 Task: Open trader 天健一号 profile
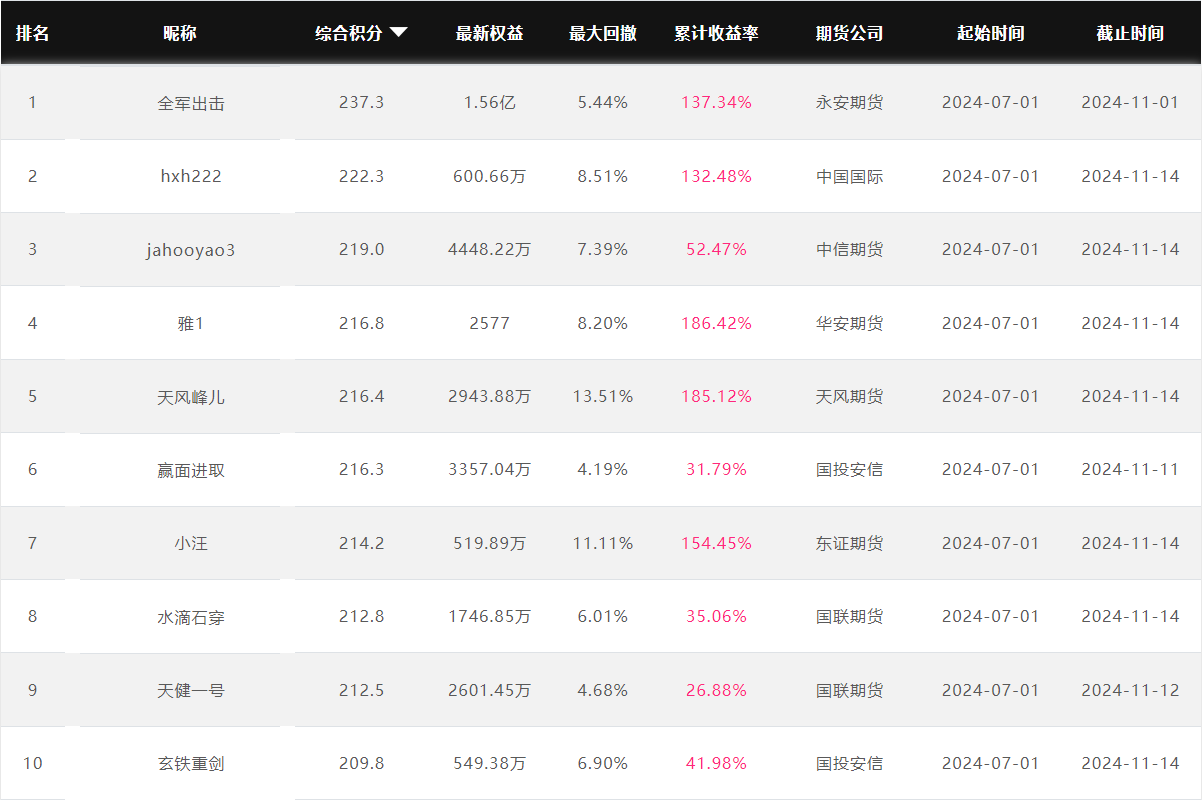point(191,690)
